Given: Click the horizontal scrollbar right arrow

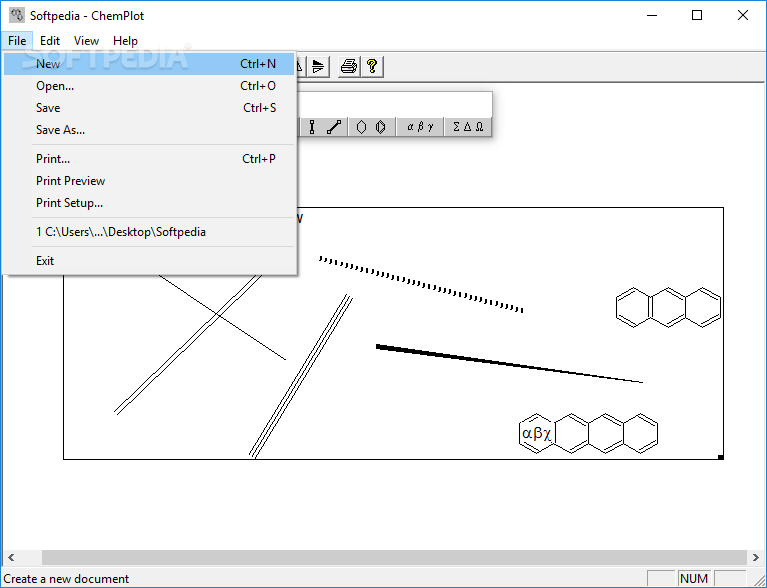Looking at the screenshot, I should coord(756,557).
